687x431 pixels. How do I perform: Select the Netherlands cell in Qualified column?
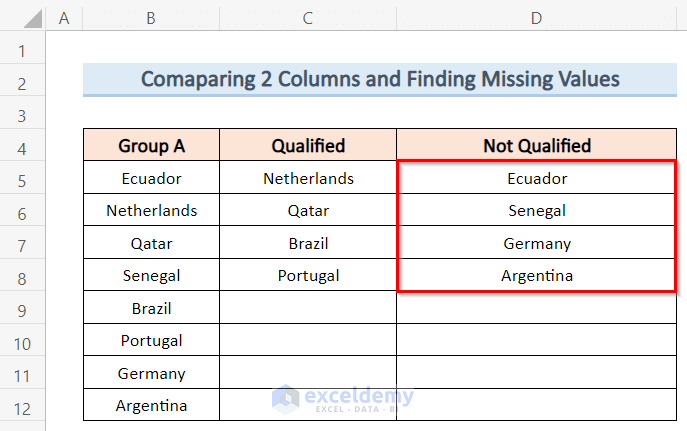pos(308,179)
